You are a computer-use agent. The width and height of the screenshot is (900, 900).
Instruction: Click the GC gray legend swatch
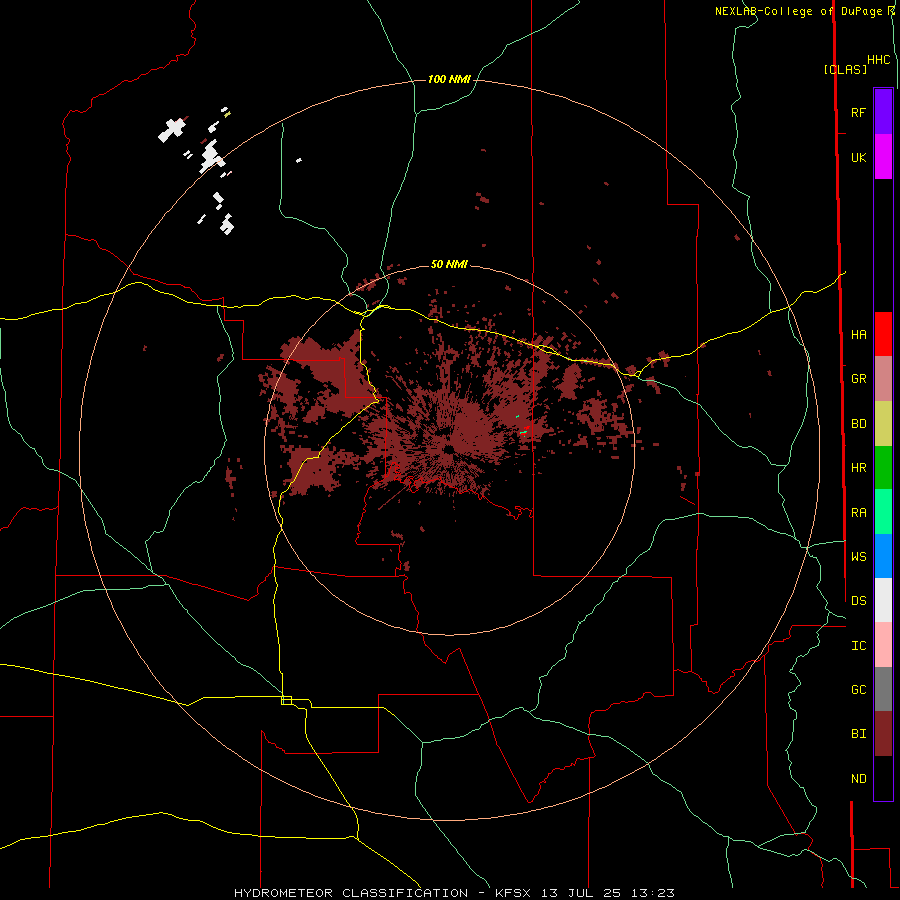tap(883, 689)
